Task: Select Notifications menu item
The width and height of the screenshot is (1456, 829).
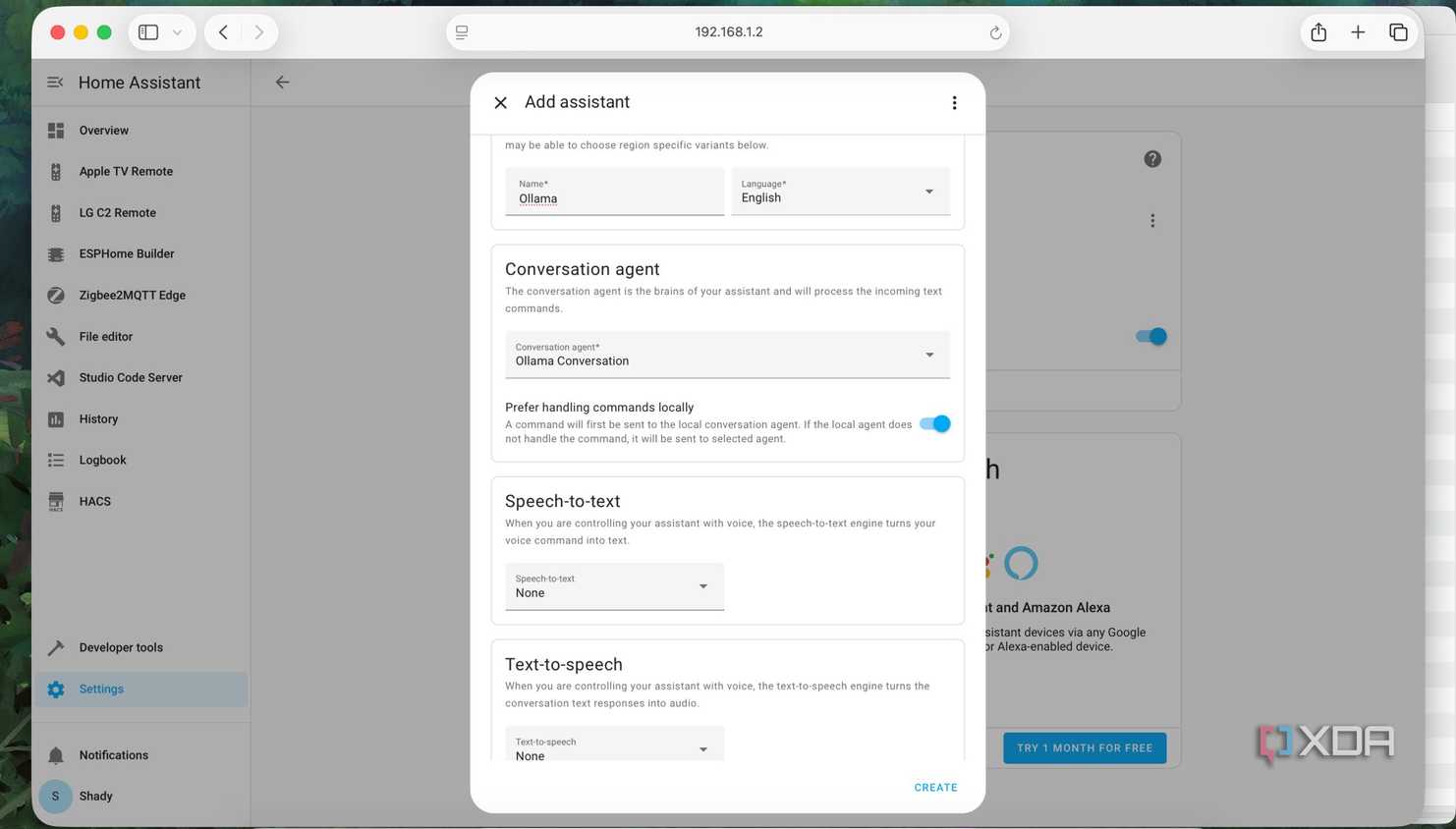Action: point(114,755)
